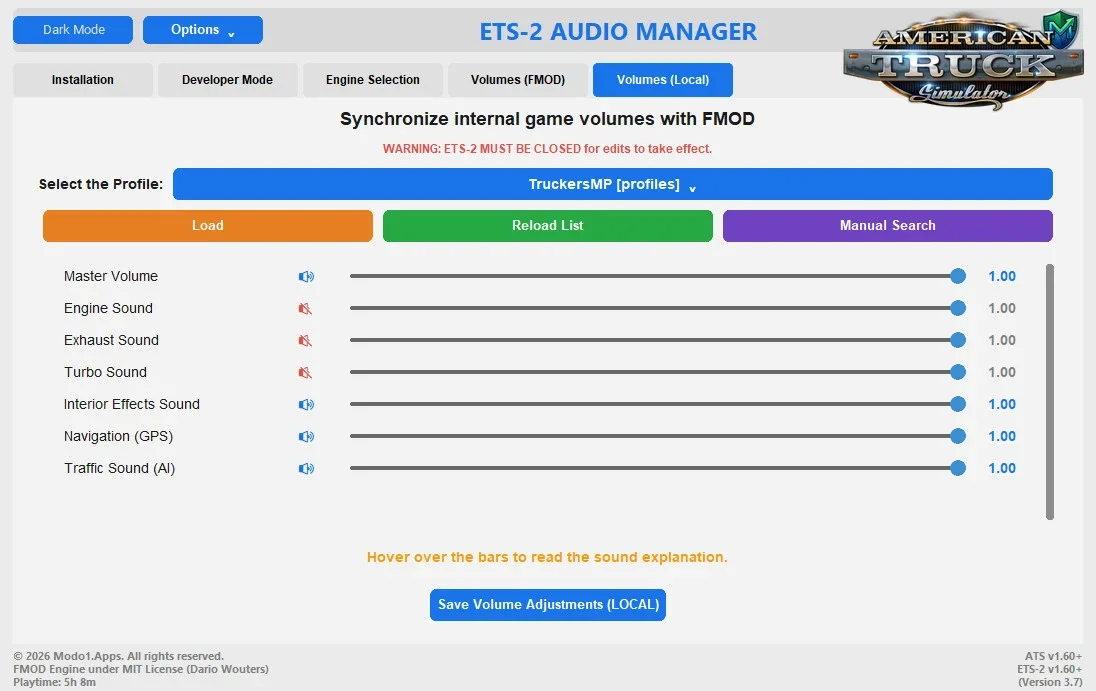Viewport: 1096px width, 691px height.
Task: Unmute the Turbo Sound speaker icon
Action: coord(305,373)
